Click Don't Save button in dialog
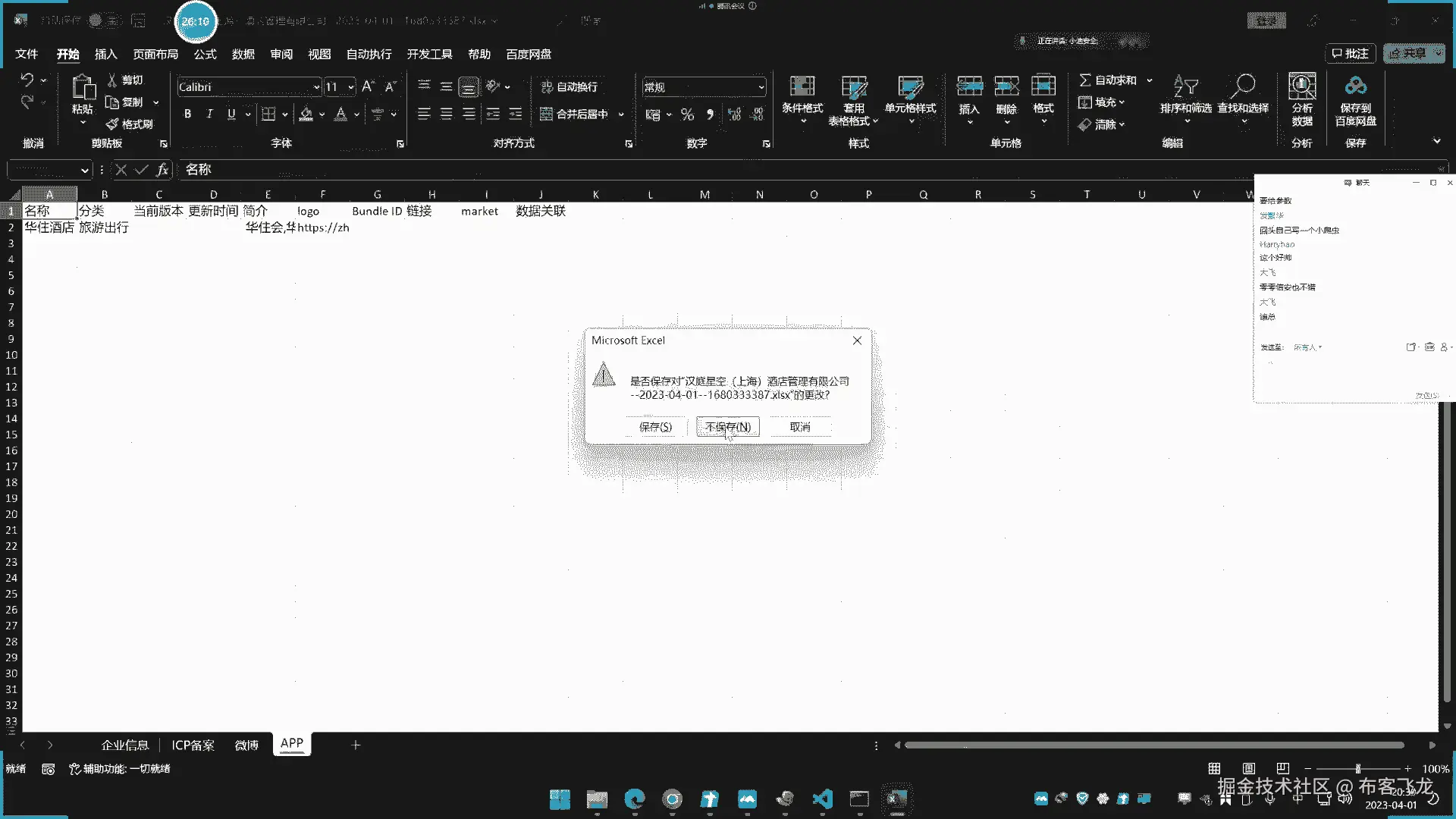This screenshot has width=1456, height=819. tap(727, 427)
